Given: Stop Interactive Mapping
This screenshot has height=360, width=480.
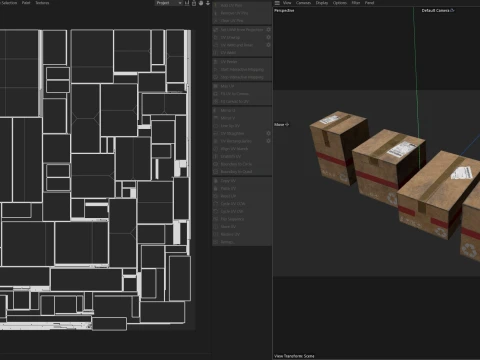Looking at the screenshot, I should (242, 77).
